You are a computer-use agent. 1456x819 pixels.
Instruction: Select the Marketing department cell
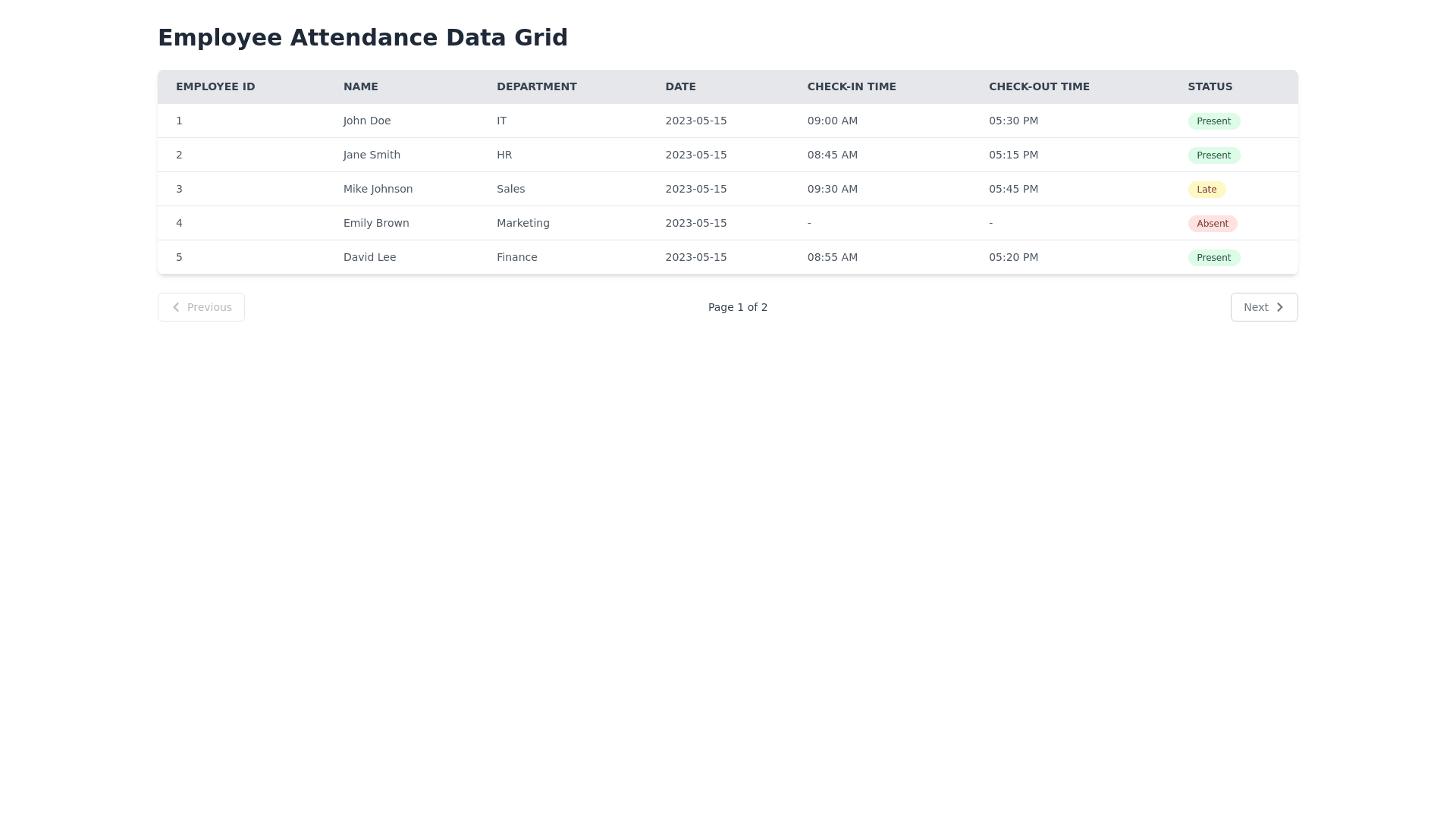(522, 223)
